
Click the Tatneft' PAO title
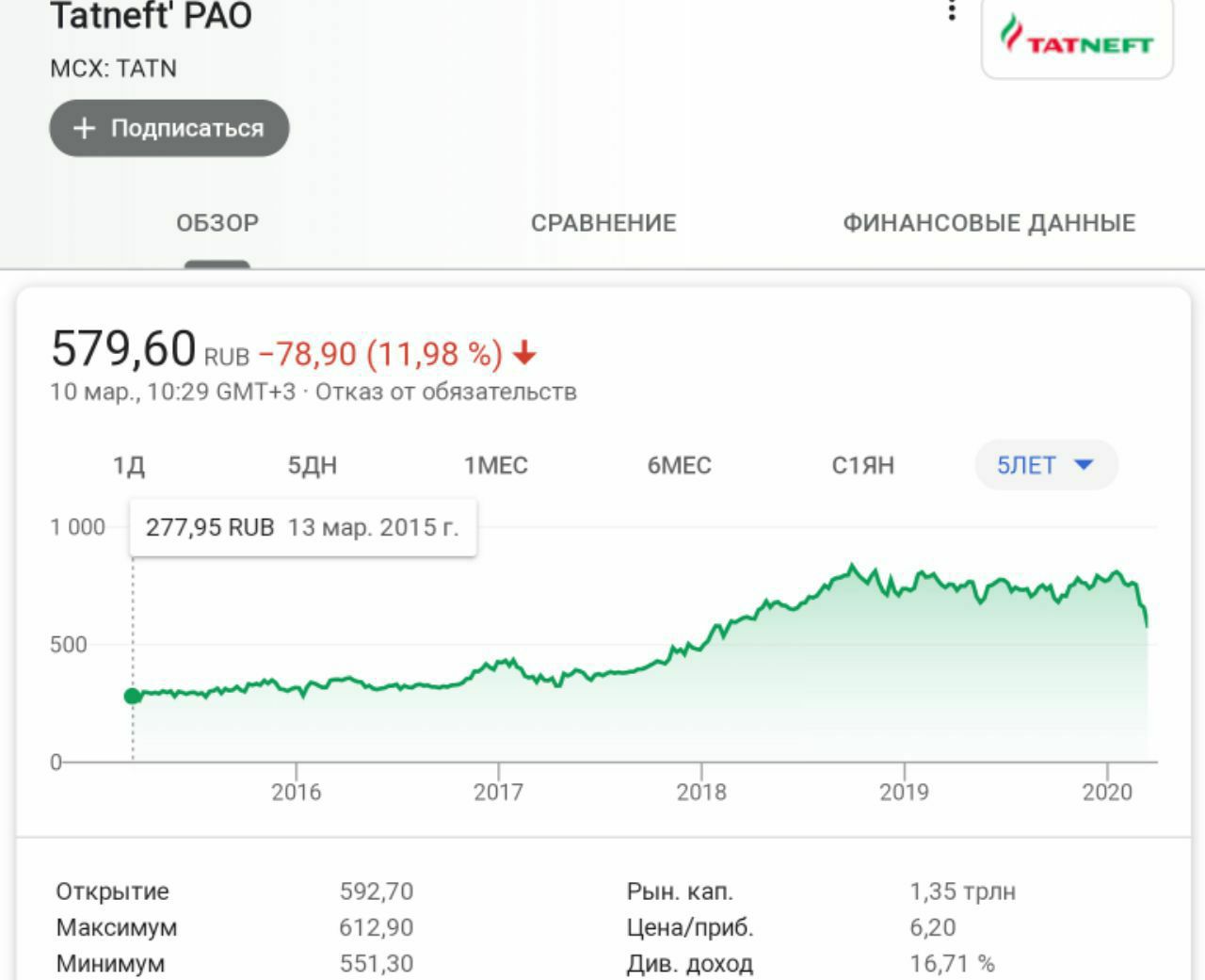[x=151, y=15]
